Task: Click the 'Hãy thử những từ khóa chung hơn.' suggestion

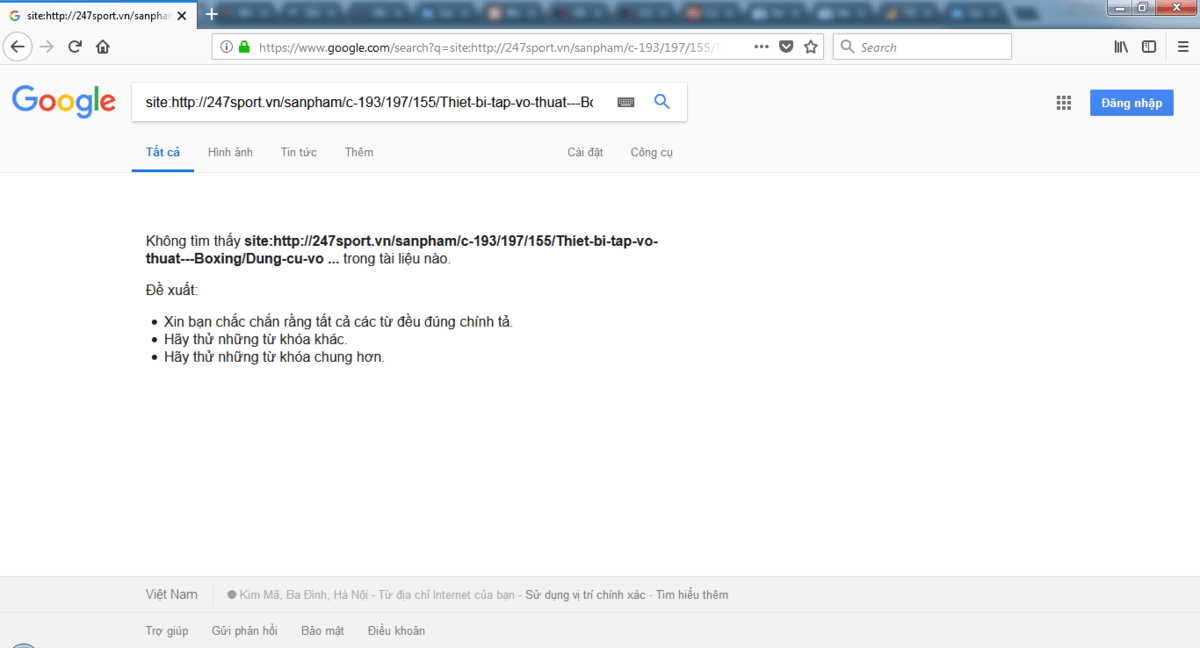Action: coord(274,357)
